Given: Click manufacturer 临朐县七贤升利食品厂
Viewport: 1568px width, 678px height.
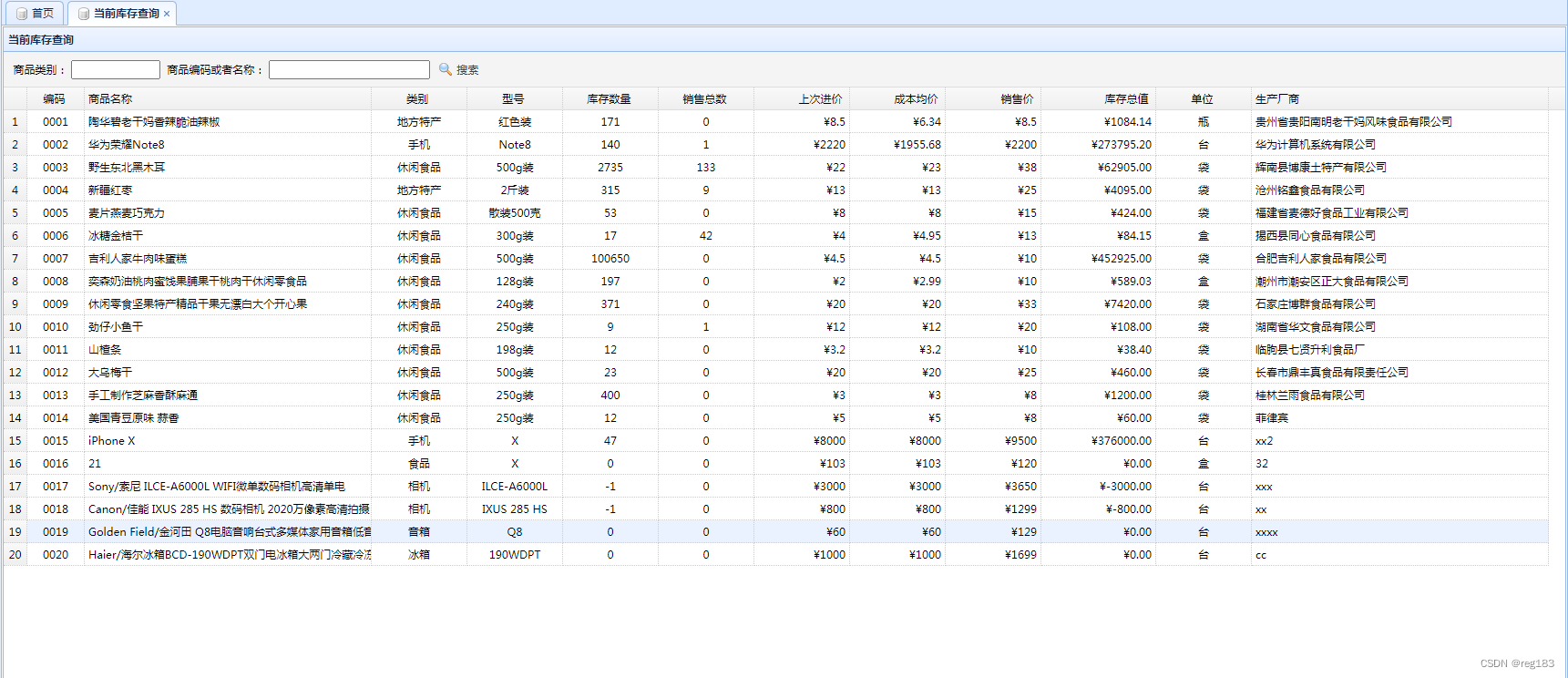Looking at the screenshot, I should (1310, 349).
